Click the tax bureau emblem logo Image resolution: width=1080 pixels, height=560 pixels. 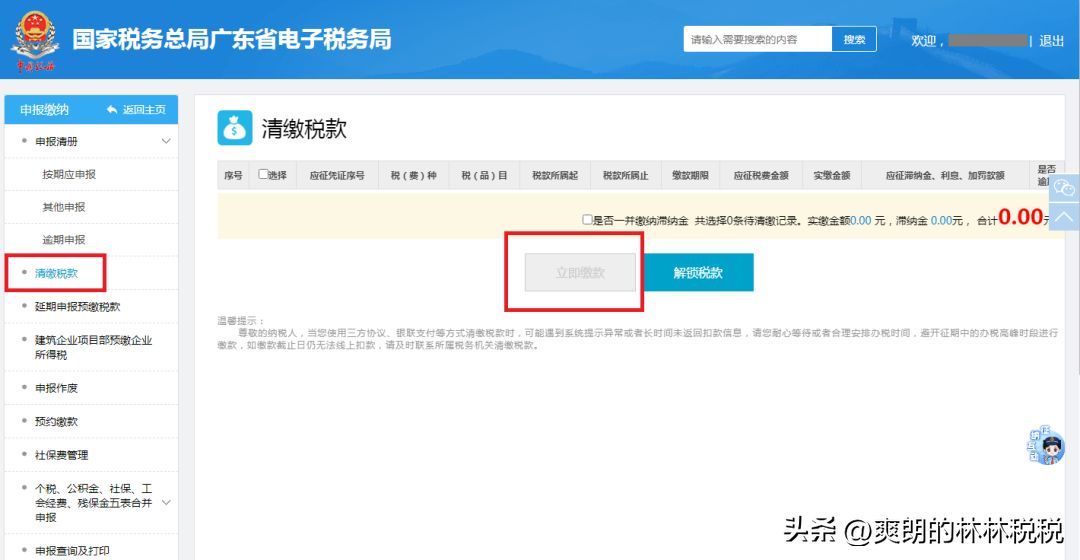pos(34,41)
